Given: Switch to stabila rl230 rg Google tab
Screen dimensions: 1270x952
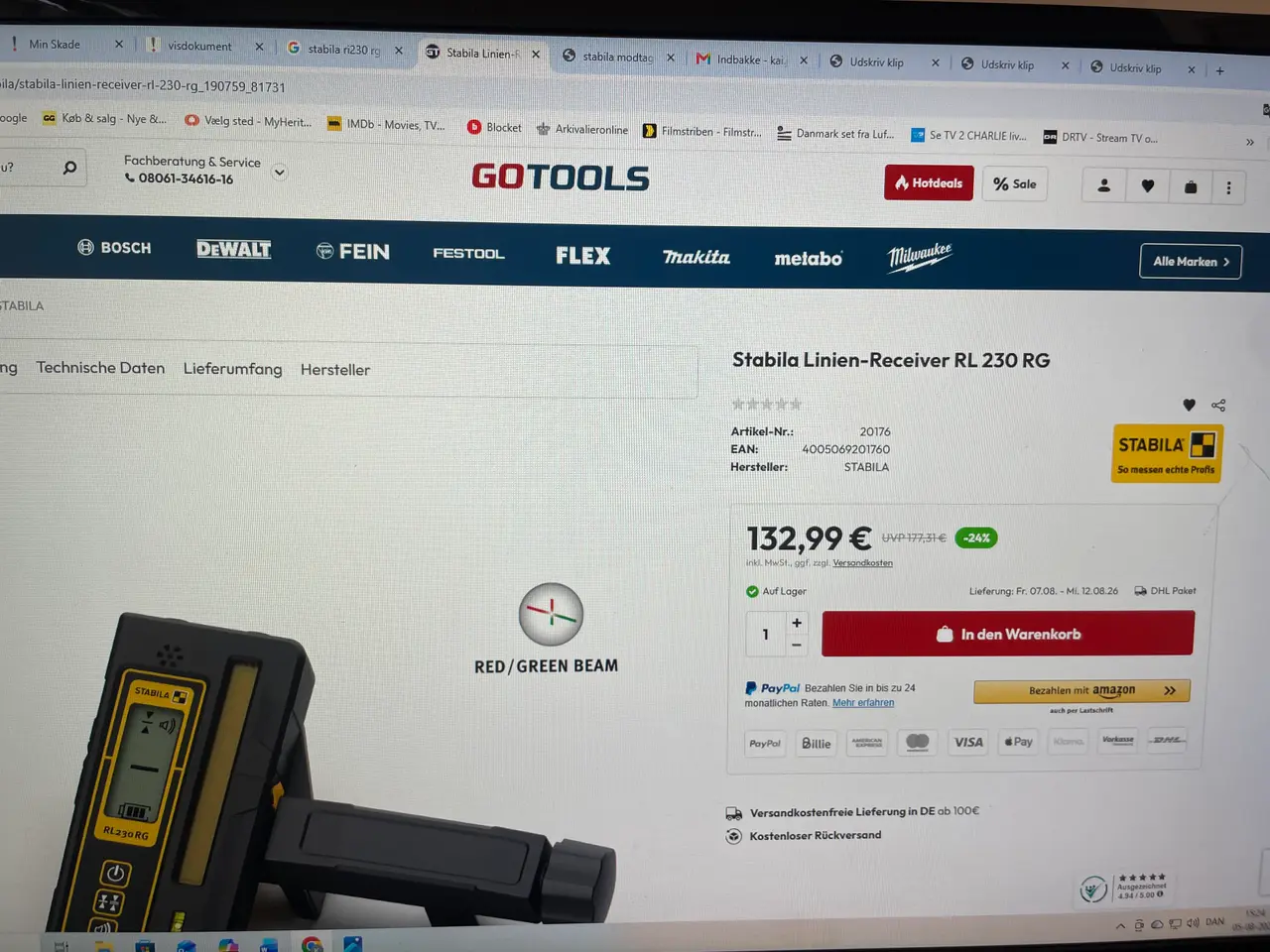Looking at the screenshot, I should [x=342, y=49].
